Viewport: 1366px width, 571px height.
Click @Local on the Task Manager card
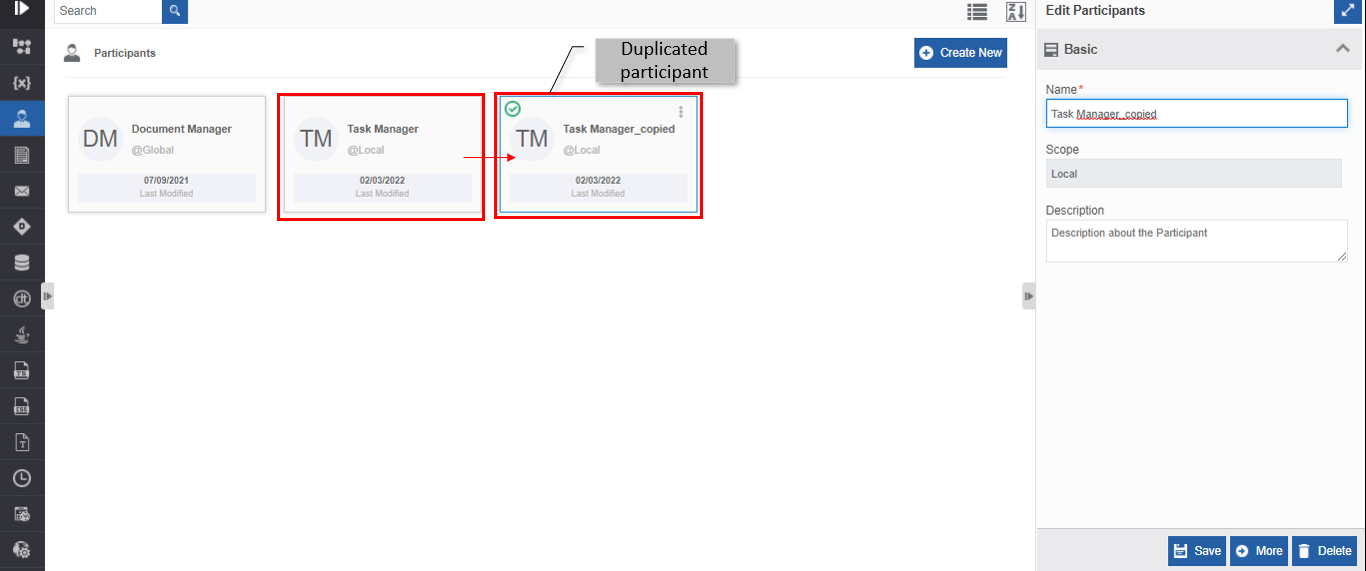point(366,150)
